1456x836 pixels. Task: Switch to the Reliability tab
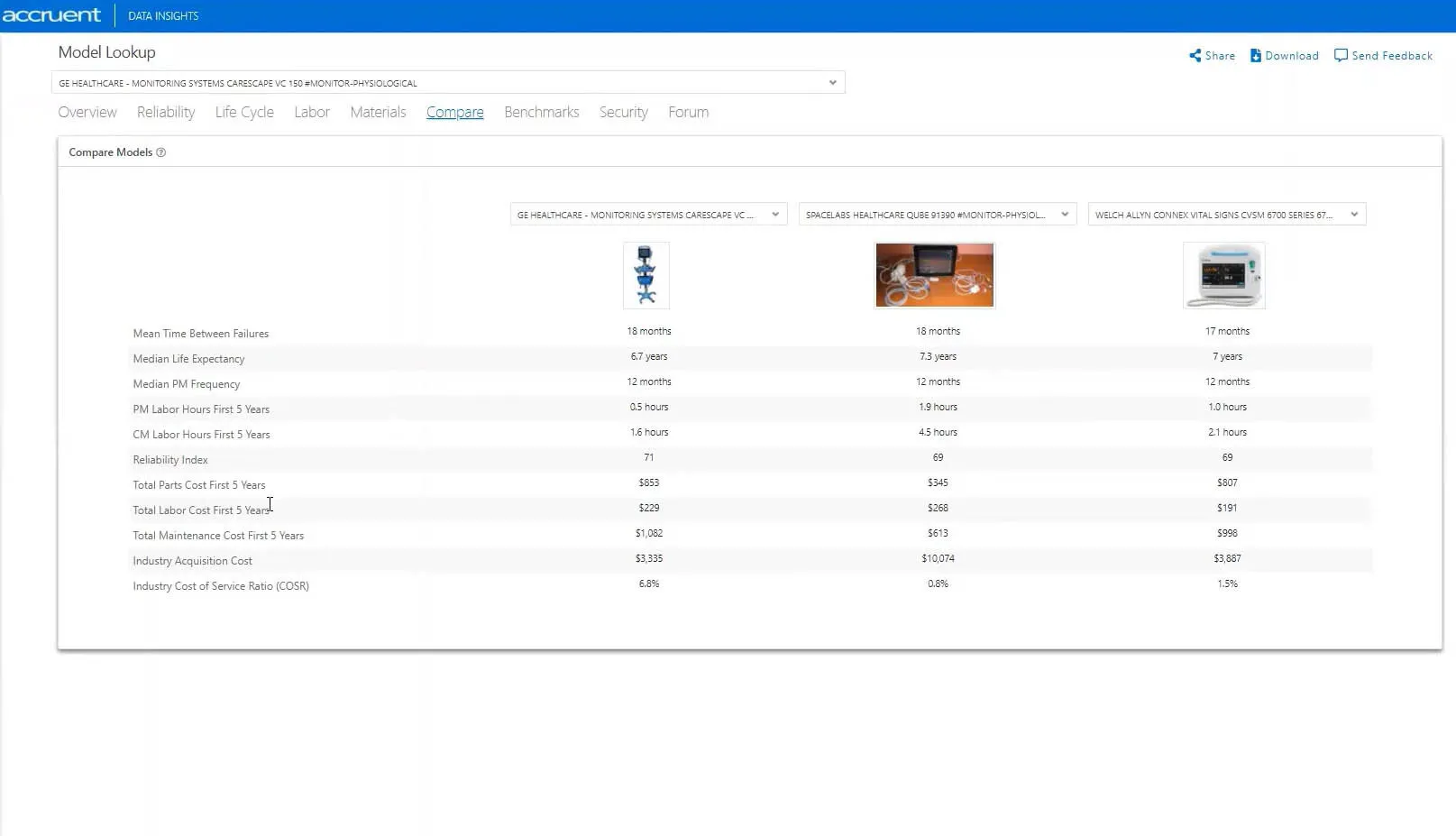tap(166, 113)
